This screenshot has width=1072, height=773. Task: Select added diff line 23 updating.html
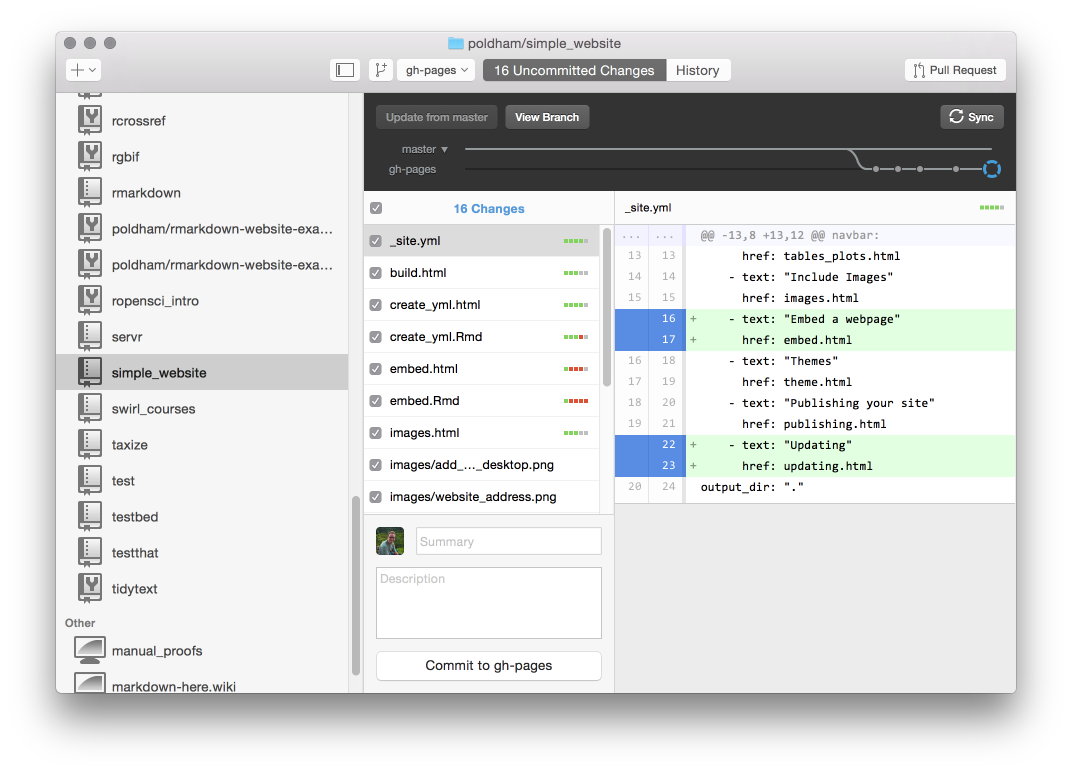815,466
